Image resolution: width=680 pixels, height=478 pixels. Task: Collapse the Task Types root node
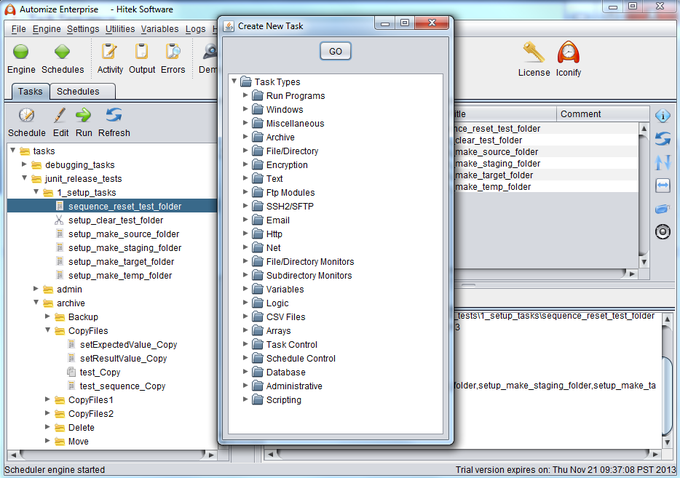point(234,81)
